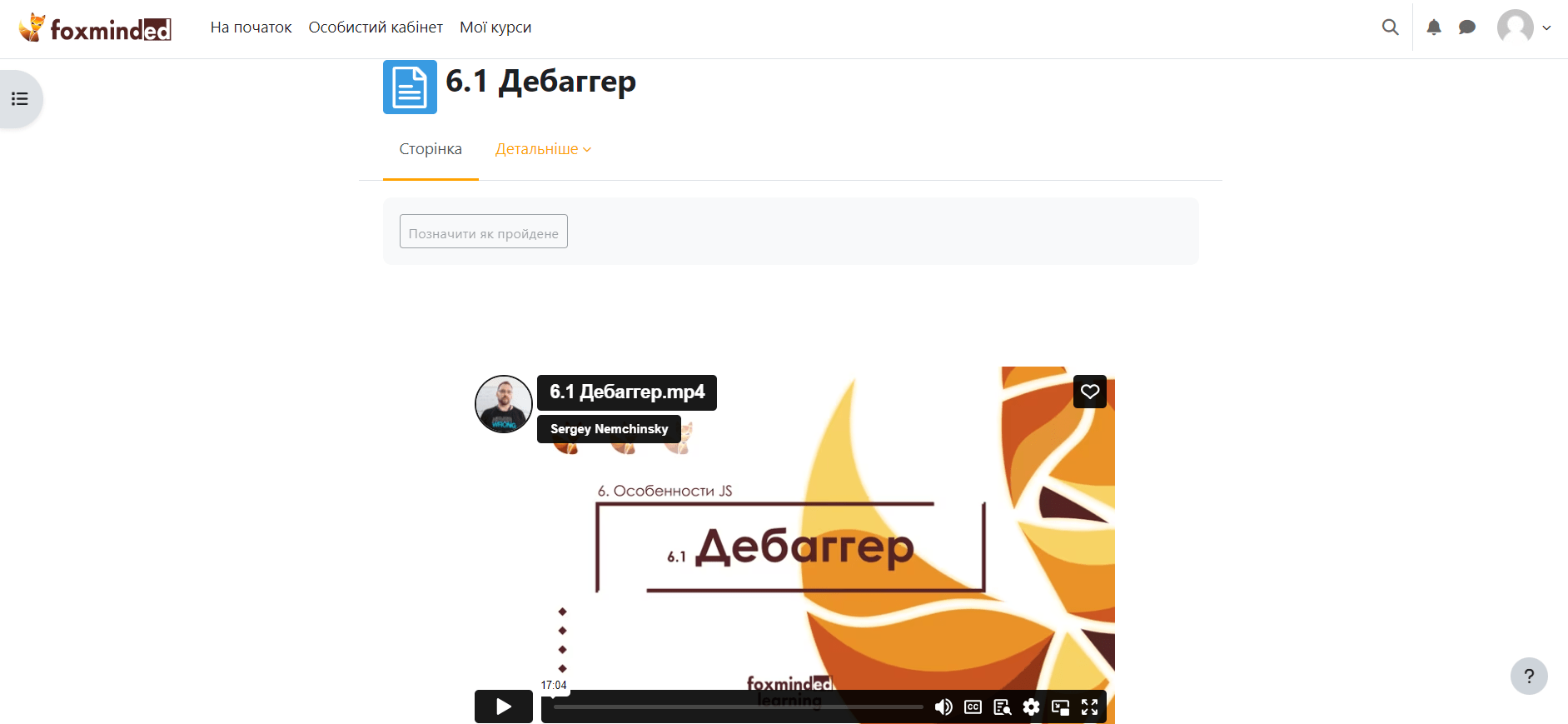
Task: Go to Мої курси menu item
Action: click(x=495, y=27)
